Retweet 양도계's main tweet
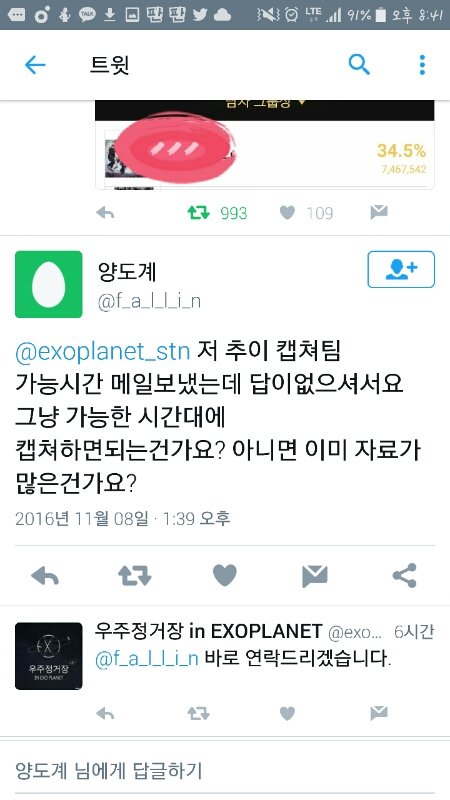The image size is (450, 800). tap(135, 576)
